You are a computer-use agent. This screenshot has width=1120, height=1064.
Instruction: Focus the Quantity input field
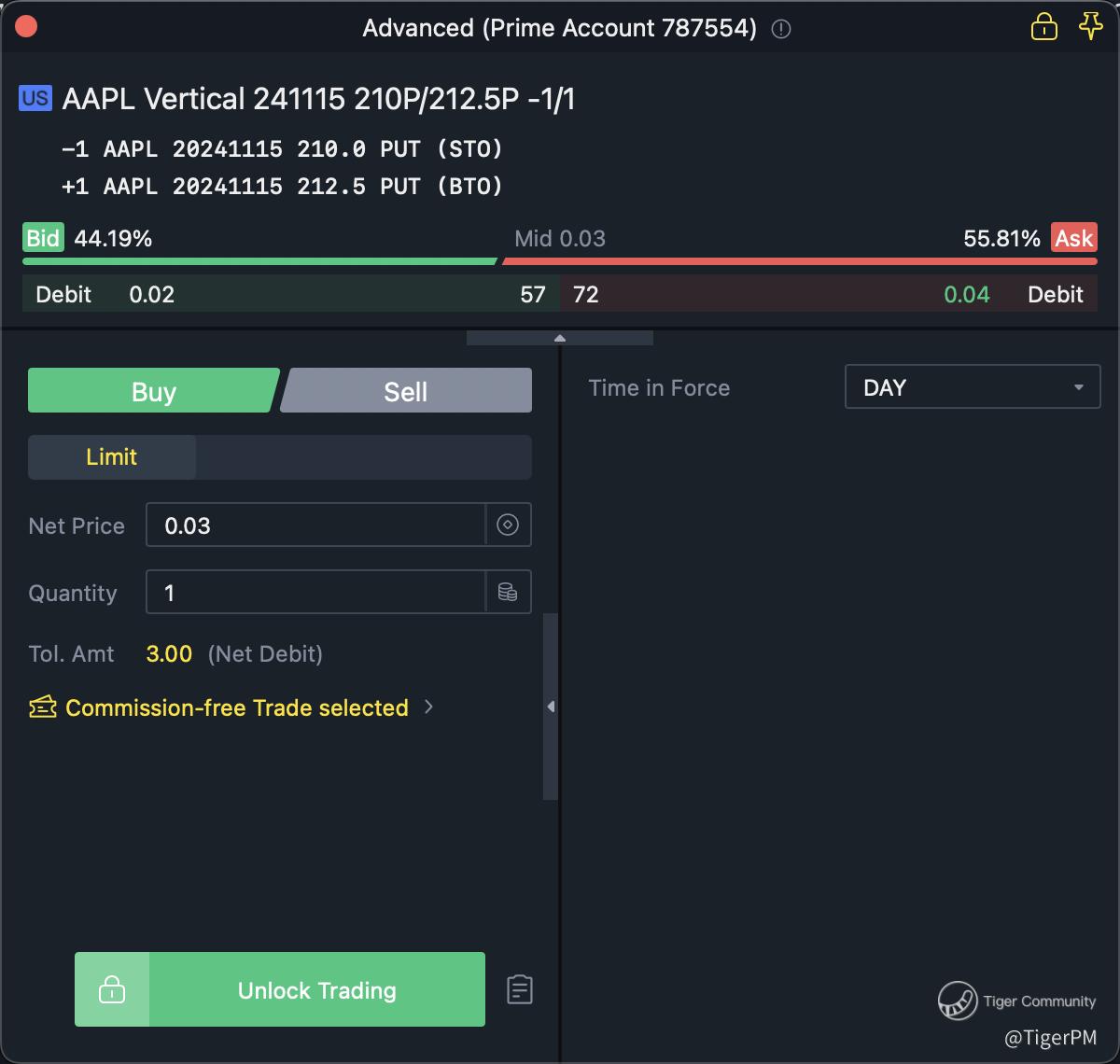click(315, 592)
